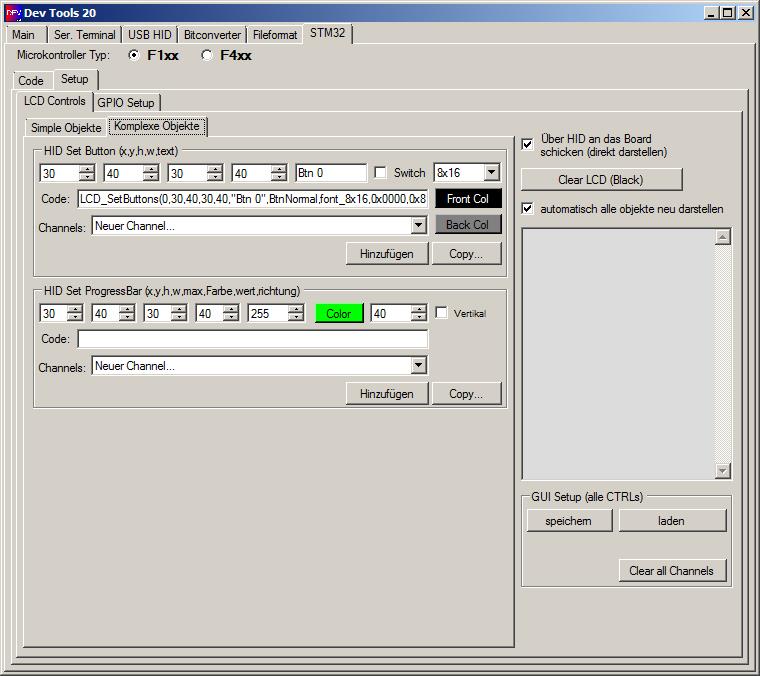Open the GPIO Setup tab
Image resolution: width=760 pixels, height=676 pixels.
click(126, 102)
